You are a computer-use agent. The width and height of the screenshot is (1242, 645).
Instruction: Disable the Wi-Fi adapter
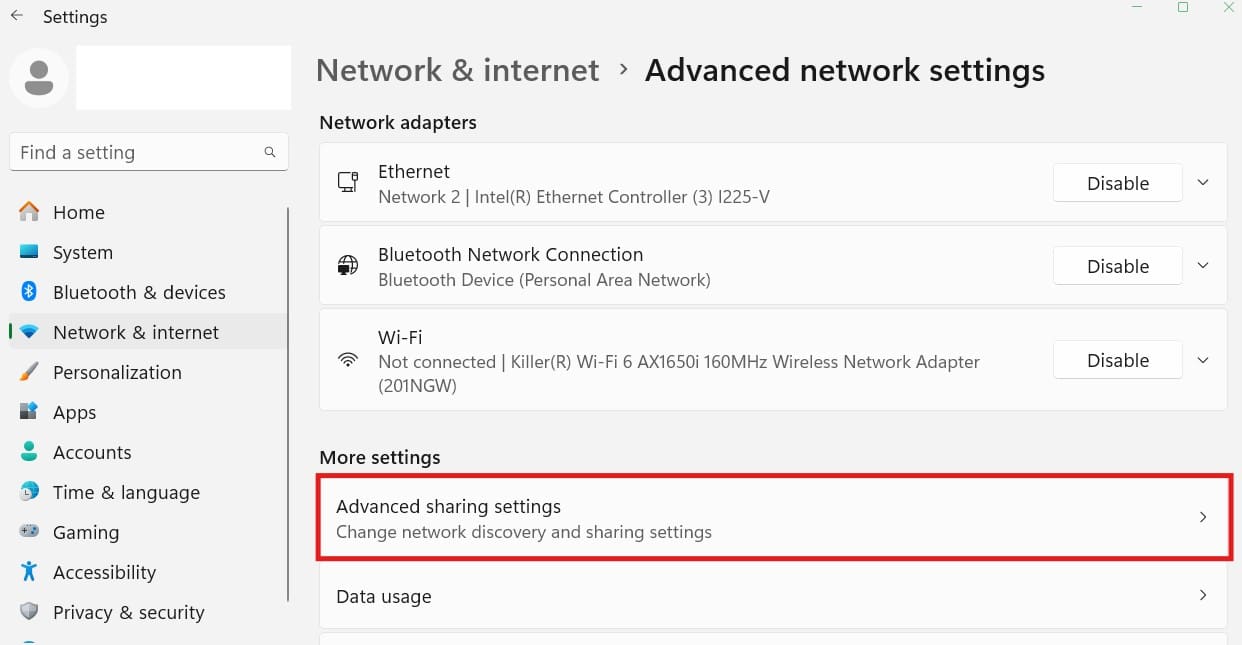(x=1117, y=360)
